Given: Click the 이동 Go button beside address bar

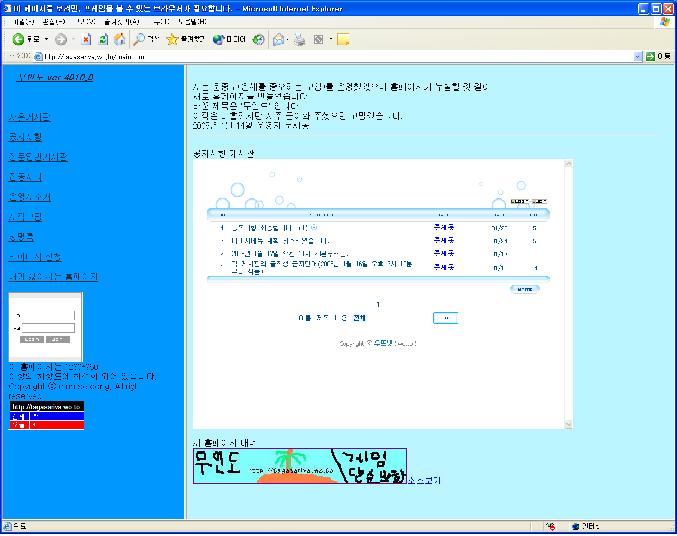Looking at the screenshot, I should tap(661, 56).
